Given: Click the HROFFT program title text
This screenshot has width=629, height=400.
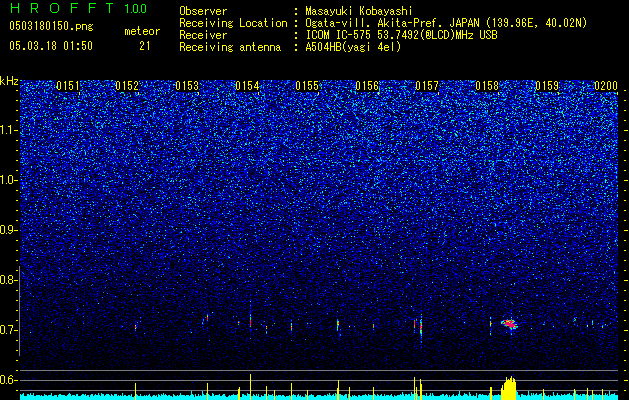Looking at the screenshot, I should pos(63,8).
